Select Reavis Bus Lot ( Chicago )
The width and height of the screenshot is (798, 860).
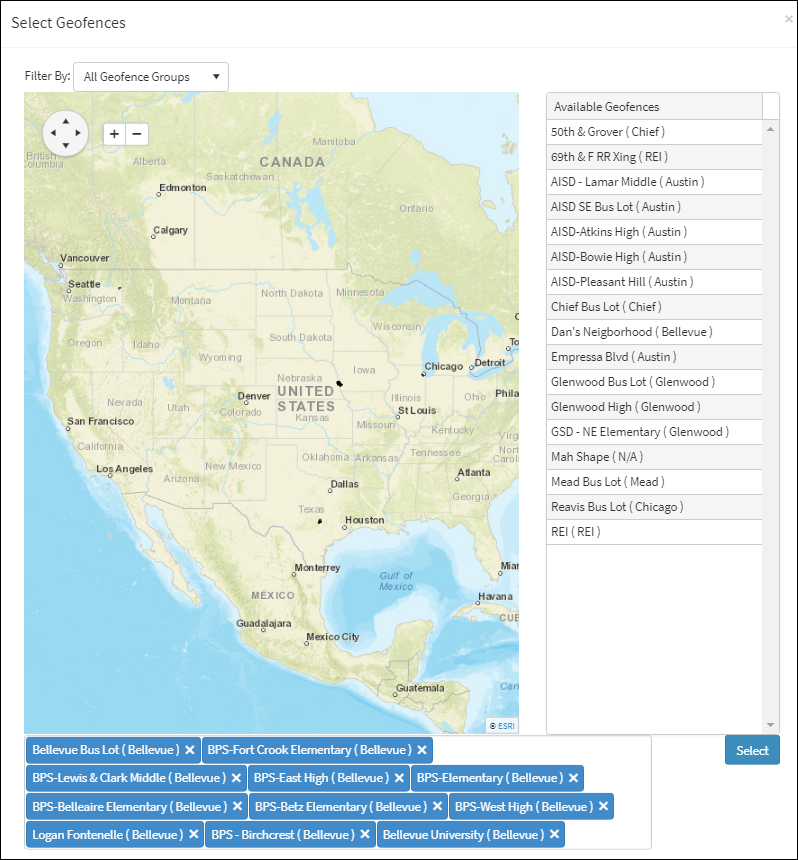pos(654,507)
